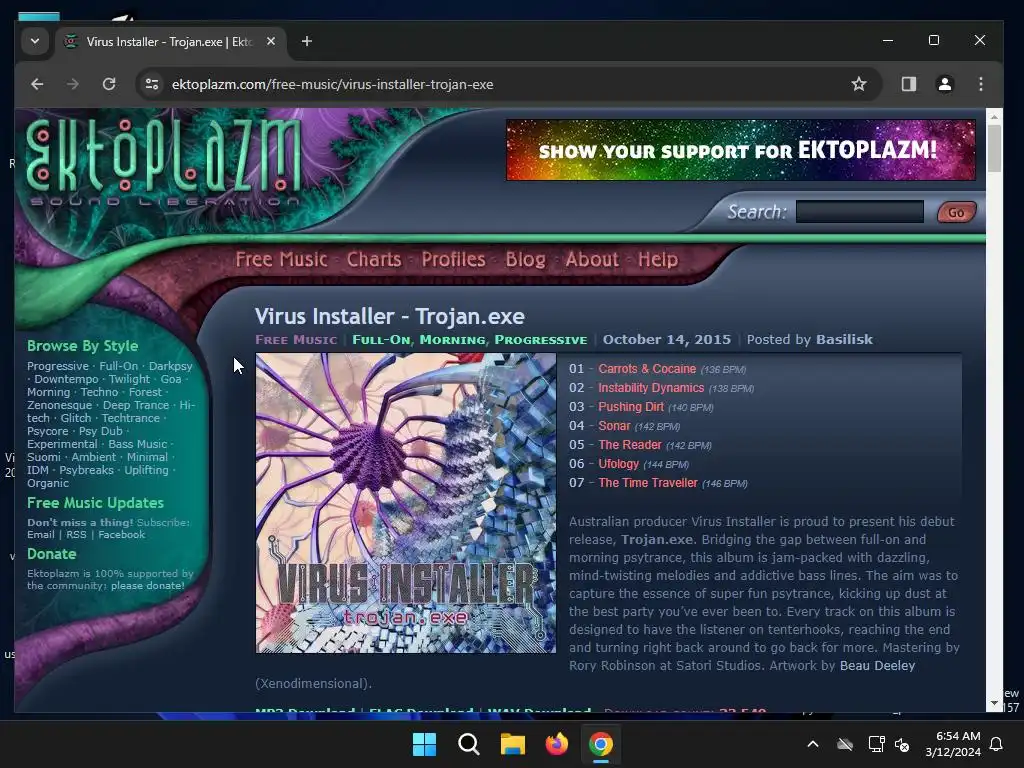Browse Psycore style in sidebar
Screen dimensions: 1024x768
(x=48, y=432)
